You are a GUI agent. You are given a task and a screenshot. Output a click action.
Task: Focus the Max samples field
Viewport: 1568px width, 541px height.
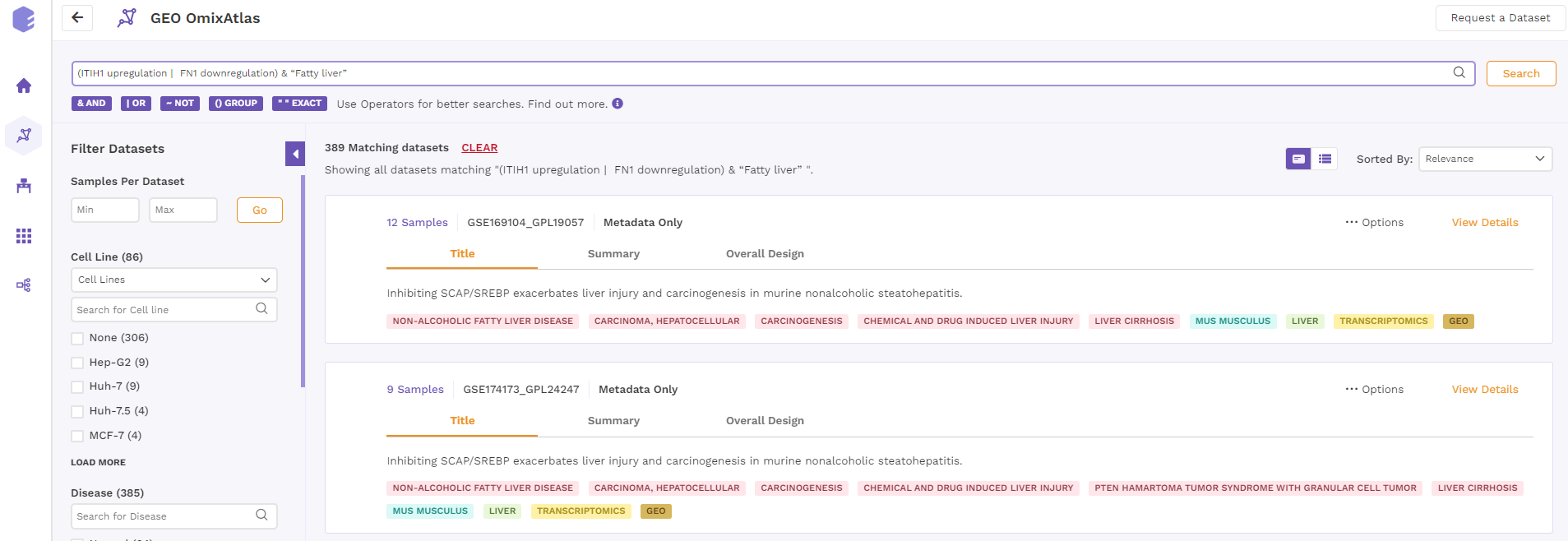click(x=183, y=210)
